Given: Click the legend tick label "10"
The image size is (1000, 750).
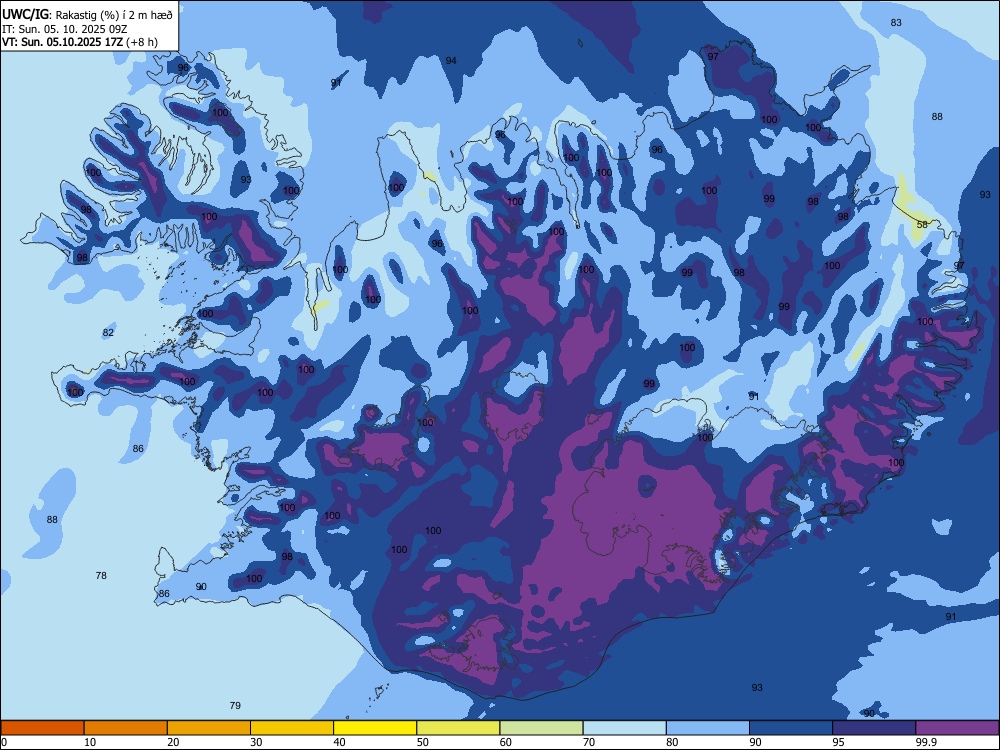Looking at the screenshot, I should click(90, 742).
